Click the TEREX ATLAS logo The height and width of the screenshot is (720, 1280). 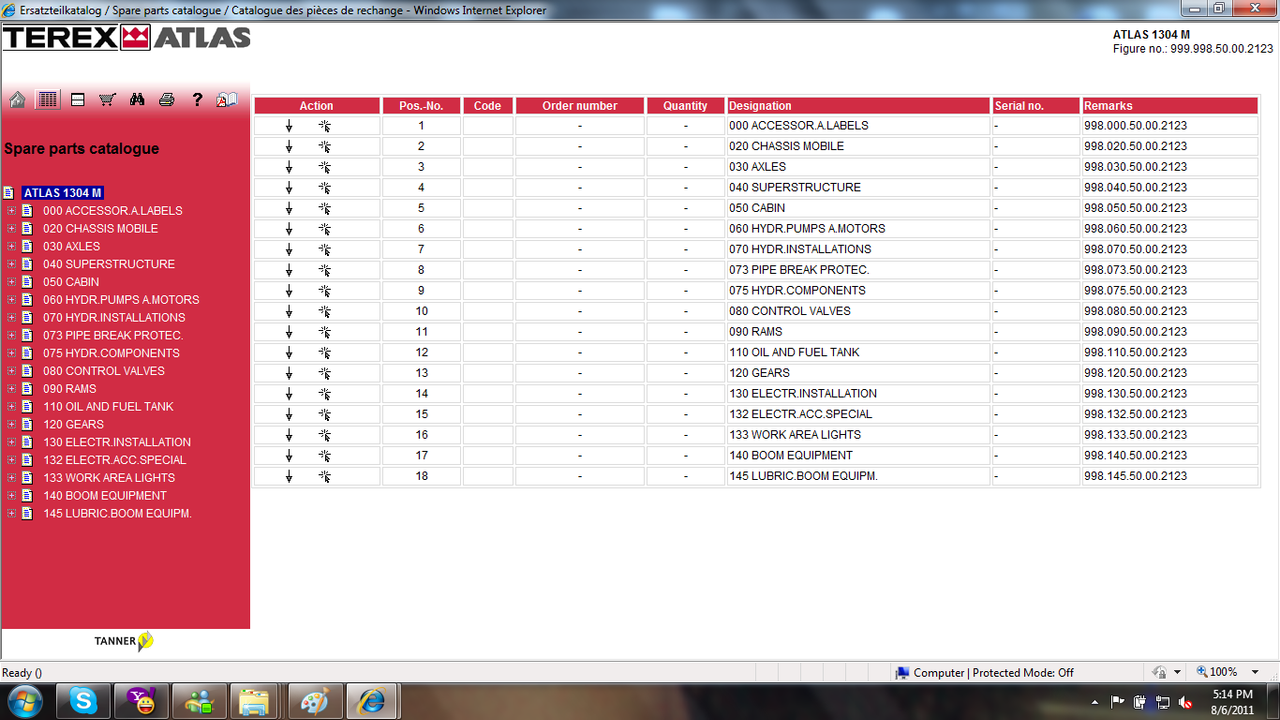[x=127, y=38]
